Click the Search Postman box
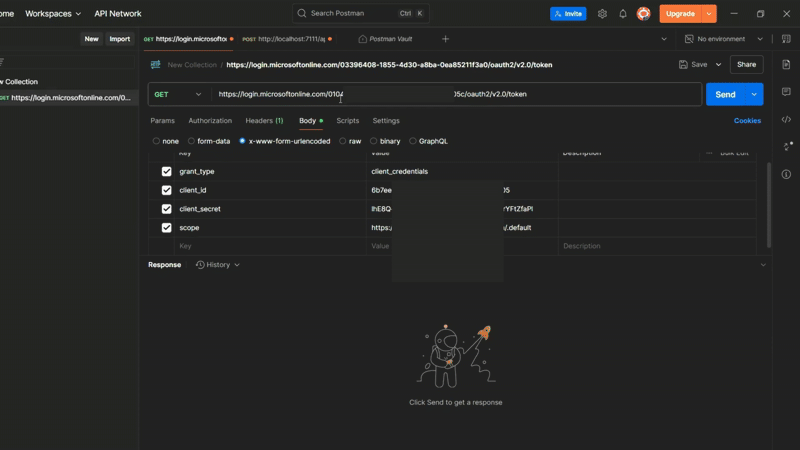 coord(360,13)
